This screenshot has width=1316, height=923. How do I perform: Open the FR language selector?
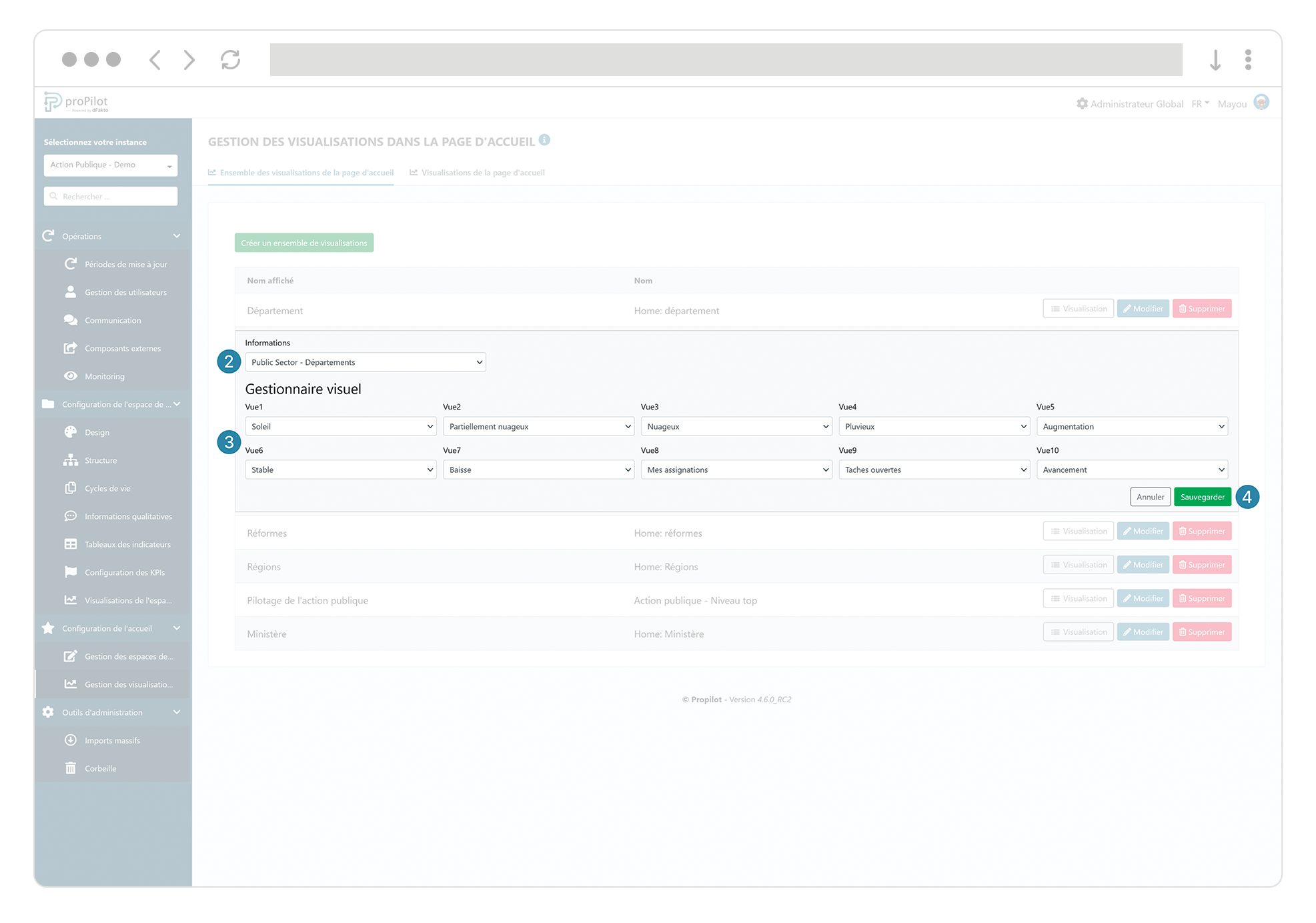1199,103
